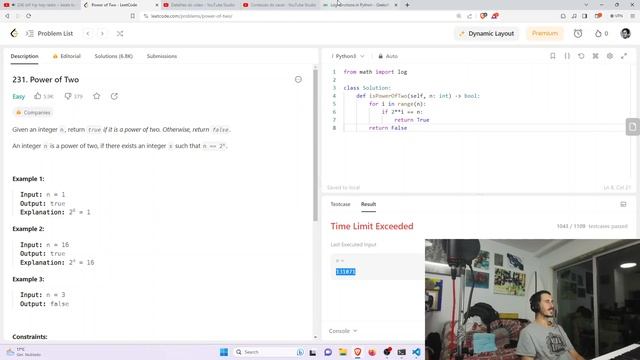Reset code to default with revert icon
The image size is (640, 360).
click(581, 56)
